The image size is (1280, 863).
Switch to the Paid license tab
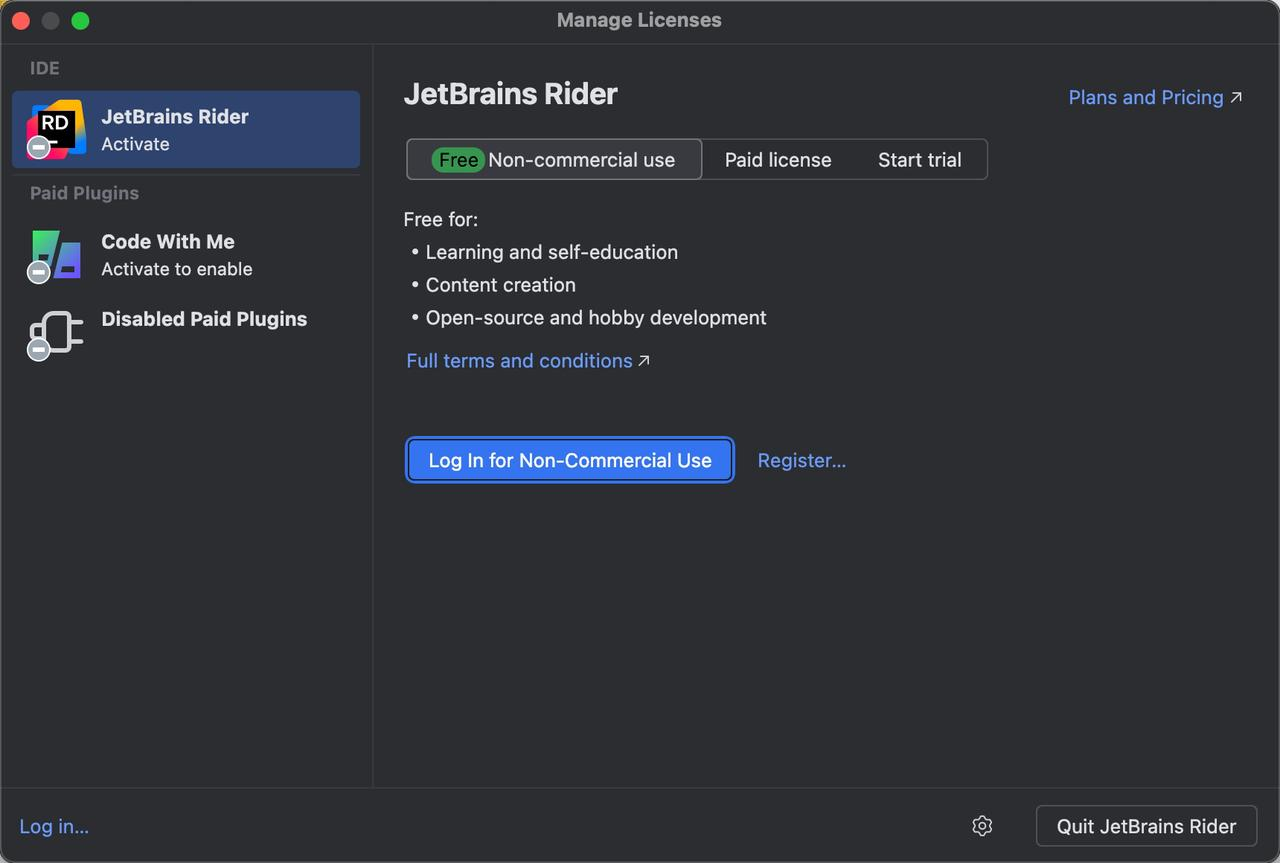[778, 160]
